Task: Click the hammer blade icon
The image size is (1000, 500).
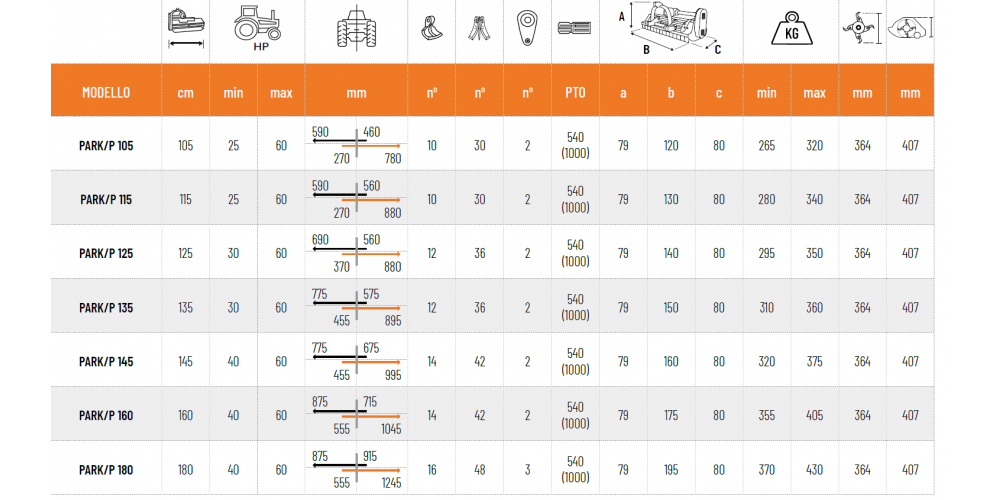Action: point(432,30)
